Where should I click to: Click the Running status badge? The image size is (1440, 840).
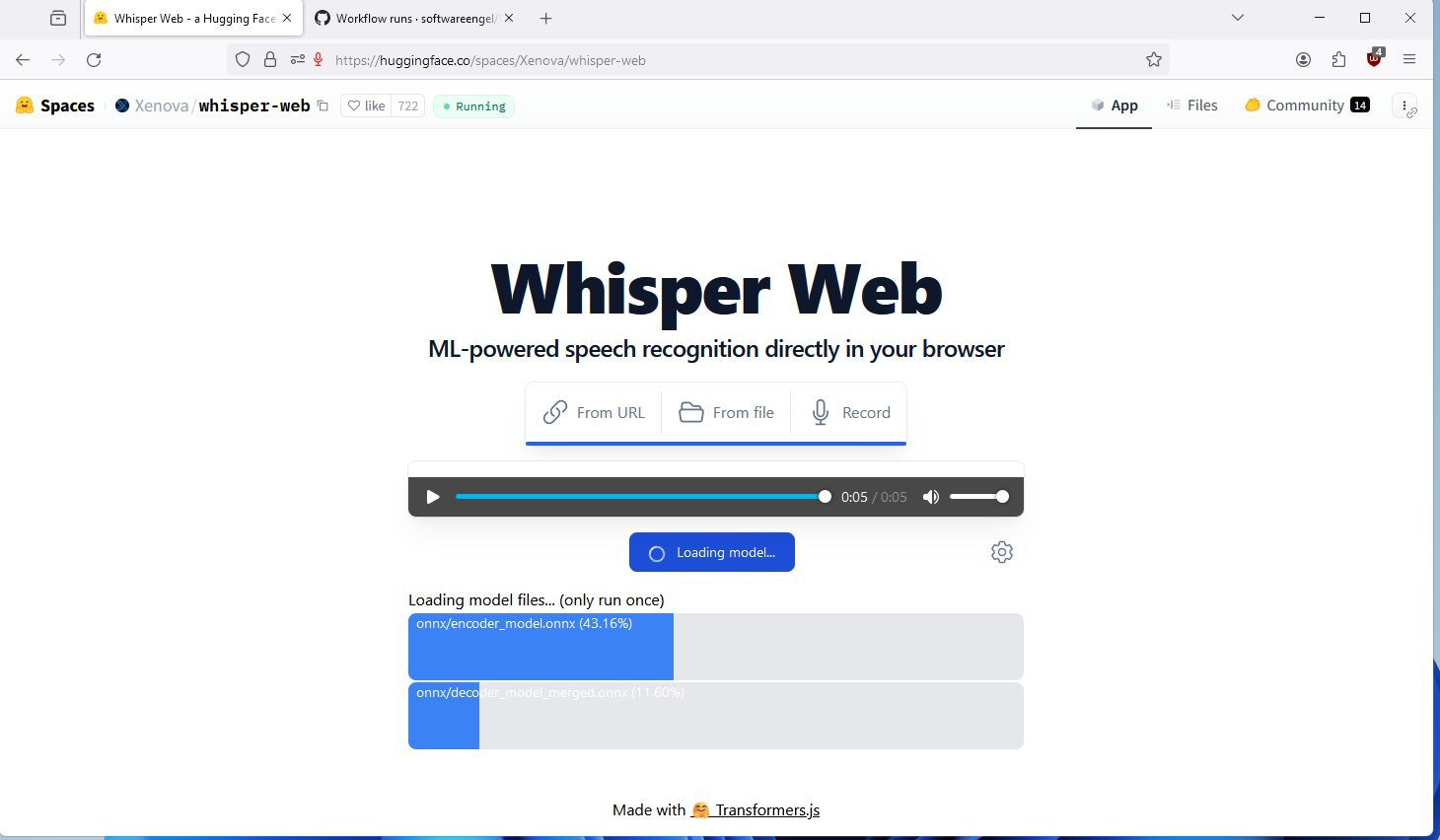473,105
